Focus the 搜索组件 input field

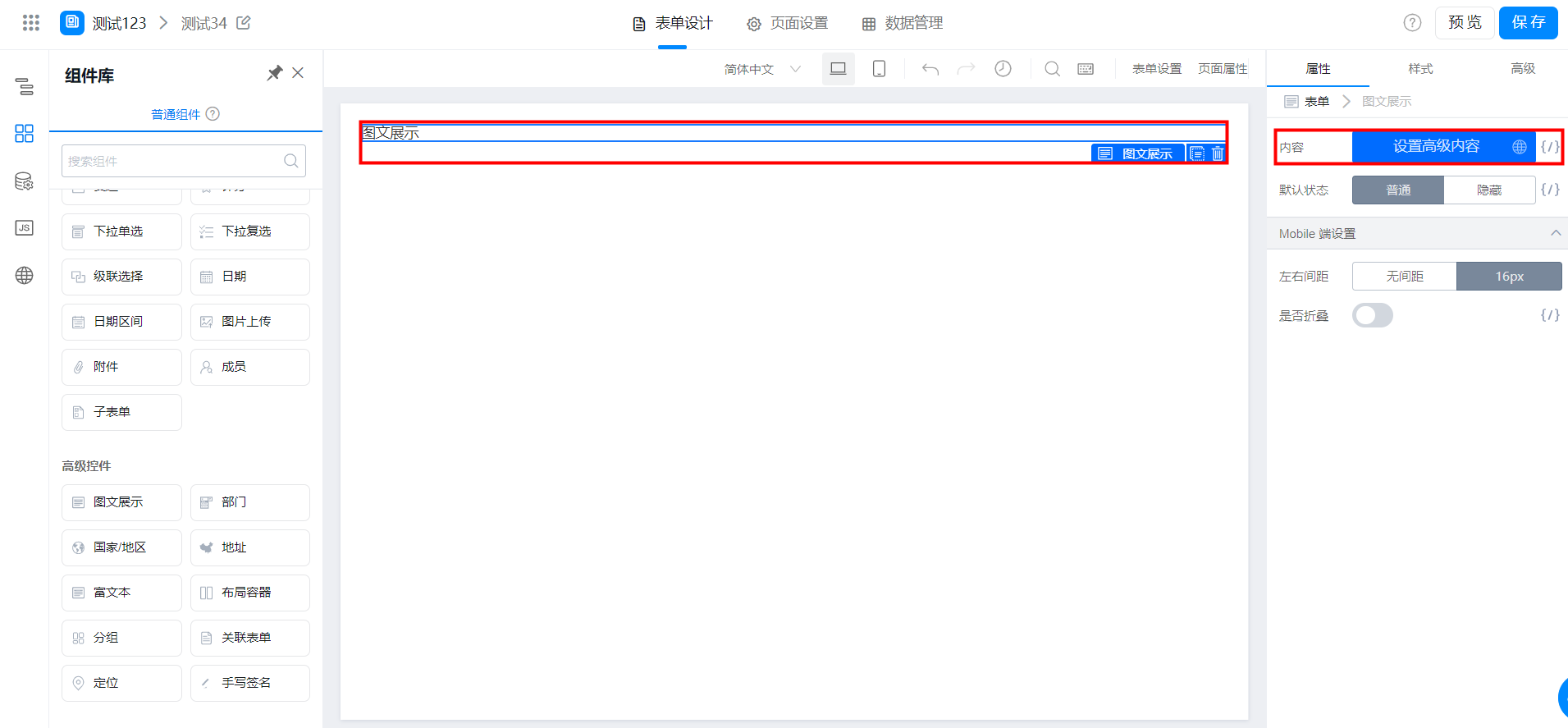click(x=183, y=161)
